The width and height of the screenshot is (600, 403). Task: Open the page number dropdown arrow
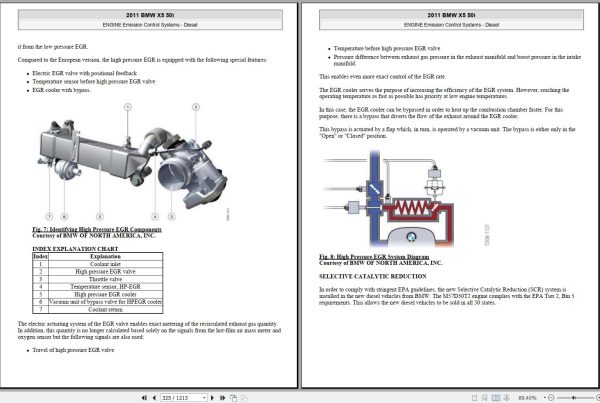click(204, 398)
